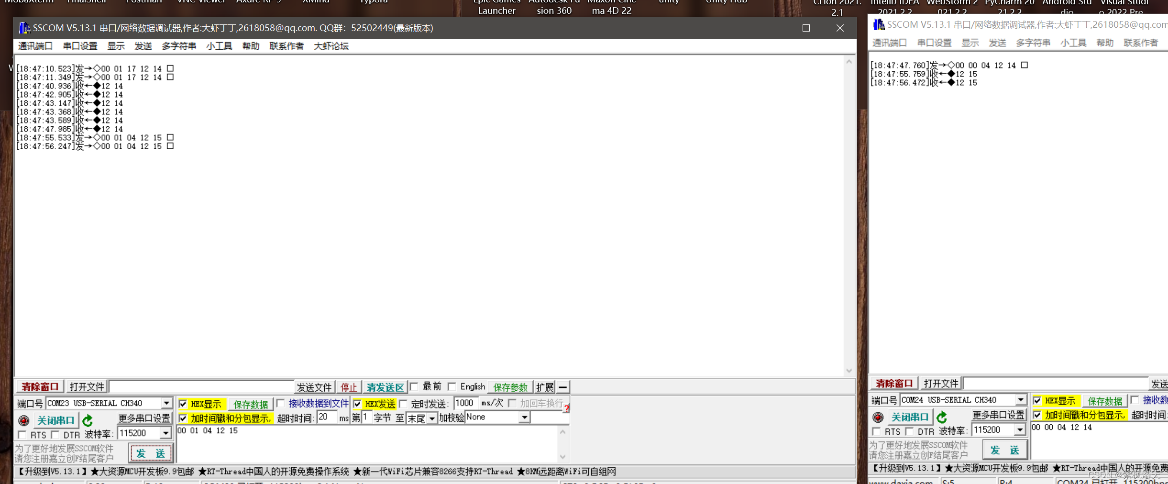Toggle the HEX发送 checkbox
Image resolution: width=1168 pixels, height=484 pixels.
(358, 403)
